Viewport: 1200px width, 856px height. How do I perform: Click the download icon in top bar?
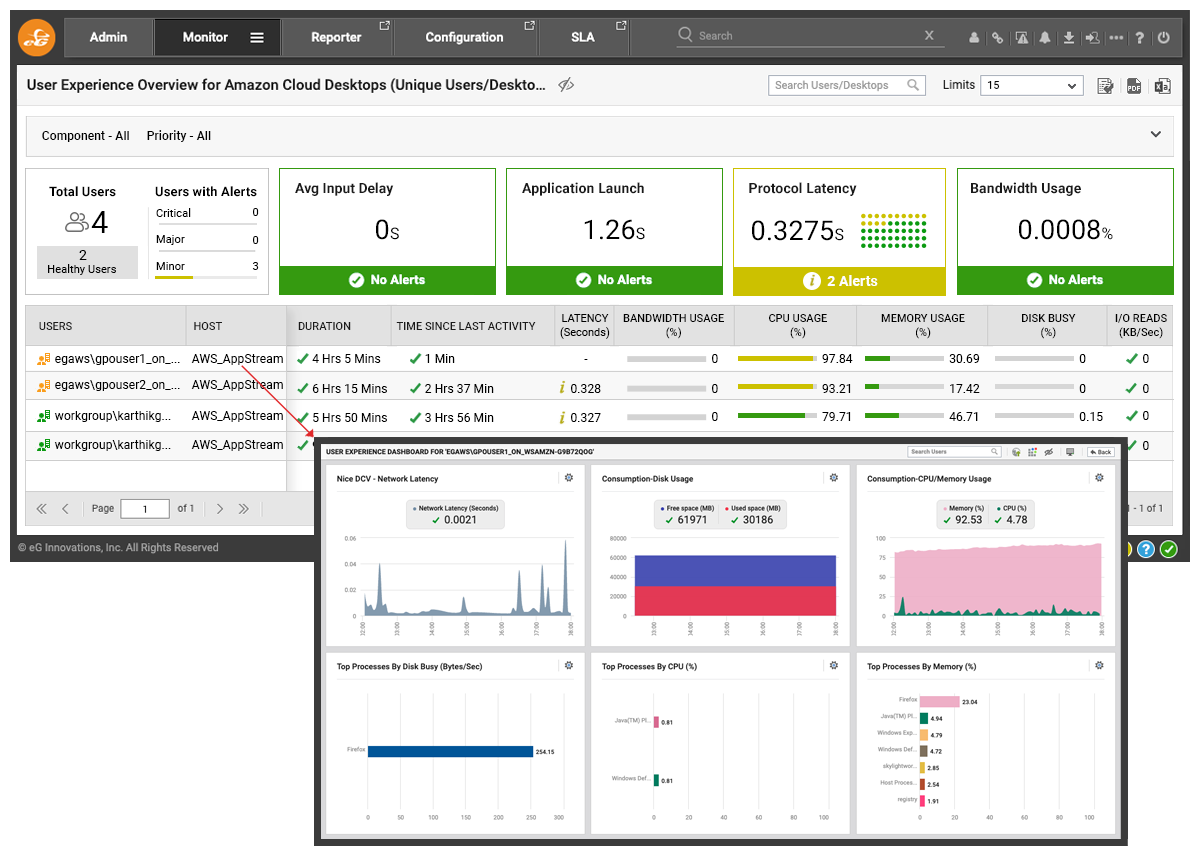(1069, 38)
